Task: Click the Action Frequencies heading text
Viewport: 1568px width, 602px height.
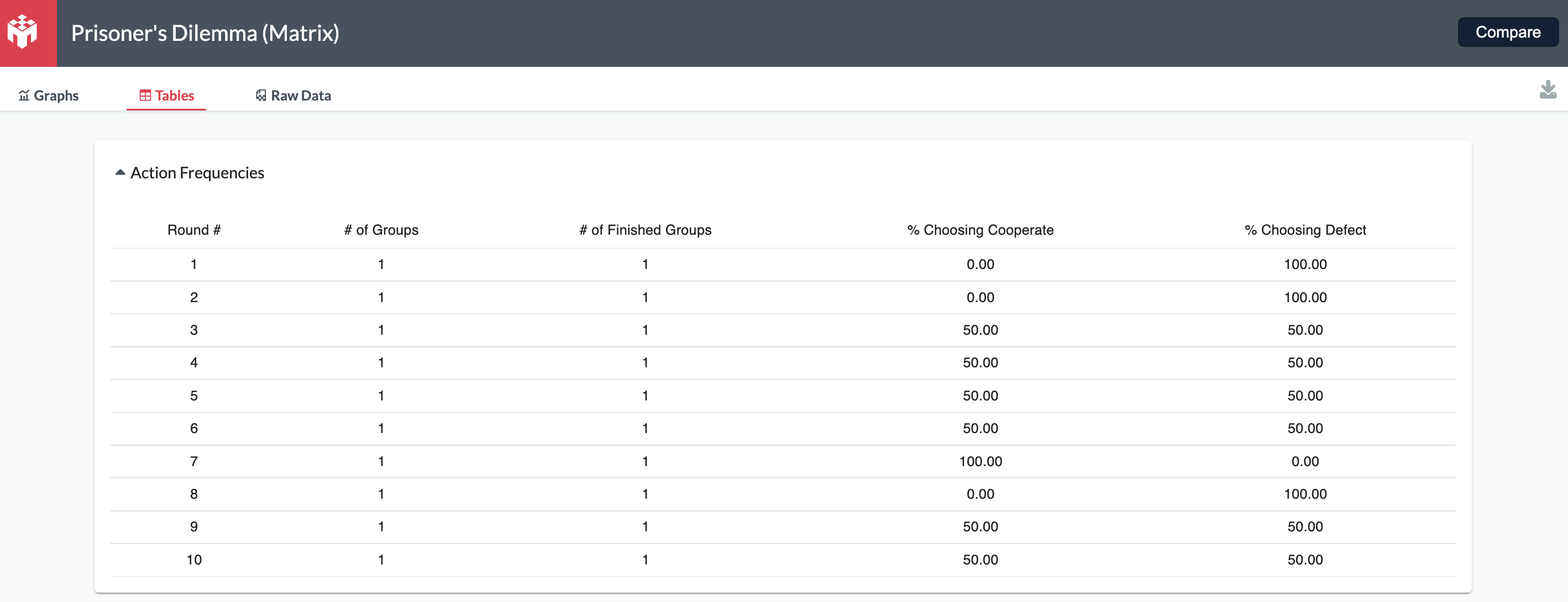Action: [197, 173]
